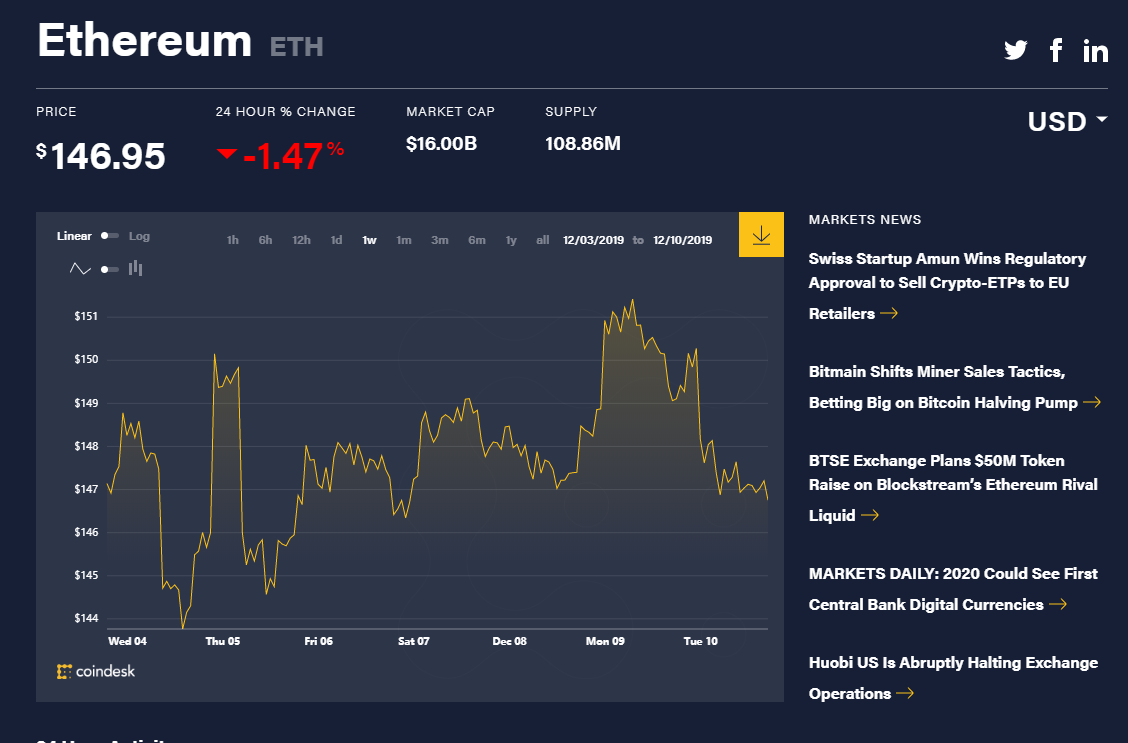Screen dimensions: 1128x743
Task: Click MARKETS NEWS section heading
Action: (x=865, y=219)
